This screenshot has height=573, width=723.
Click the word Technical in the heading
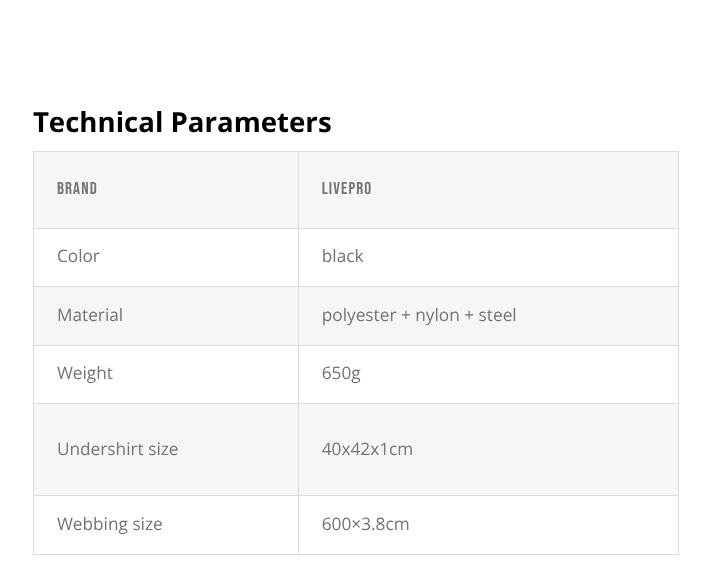97,122
